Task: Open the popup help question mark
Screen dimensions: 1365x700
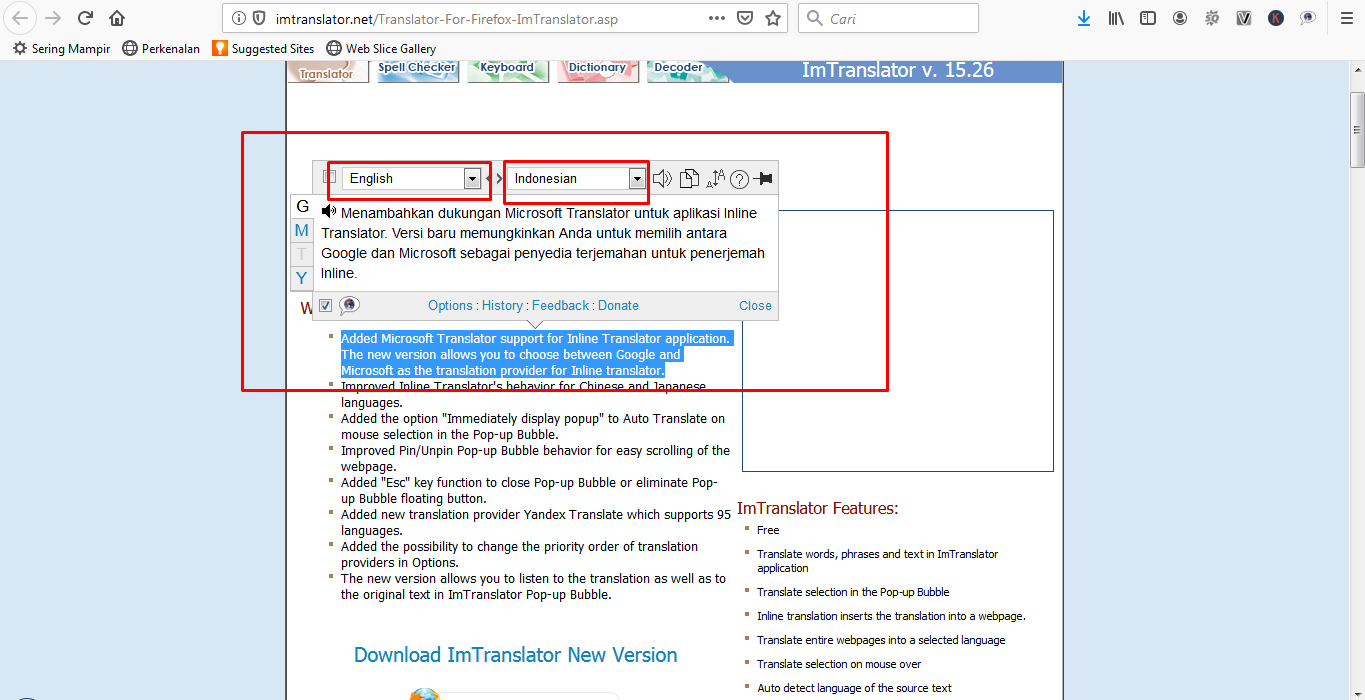Action: click(x=739, y=179)
